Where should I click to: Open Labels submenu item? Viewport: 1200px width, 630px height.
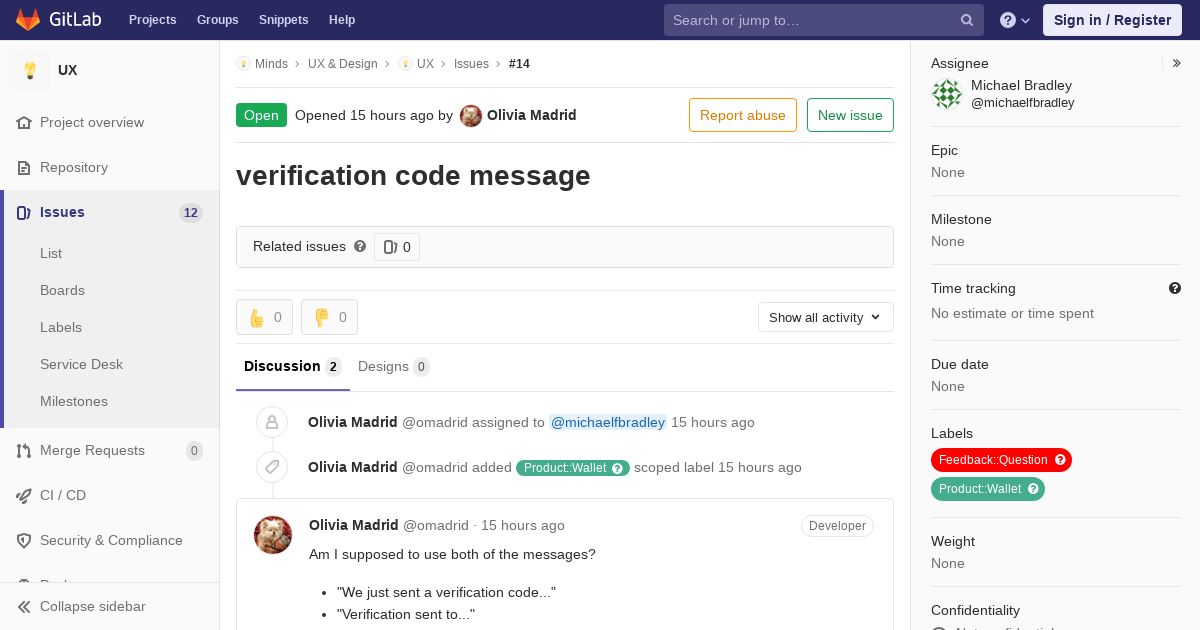point(61,327)
